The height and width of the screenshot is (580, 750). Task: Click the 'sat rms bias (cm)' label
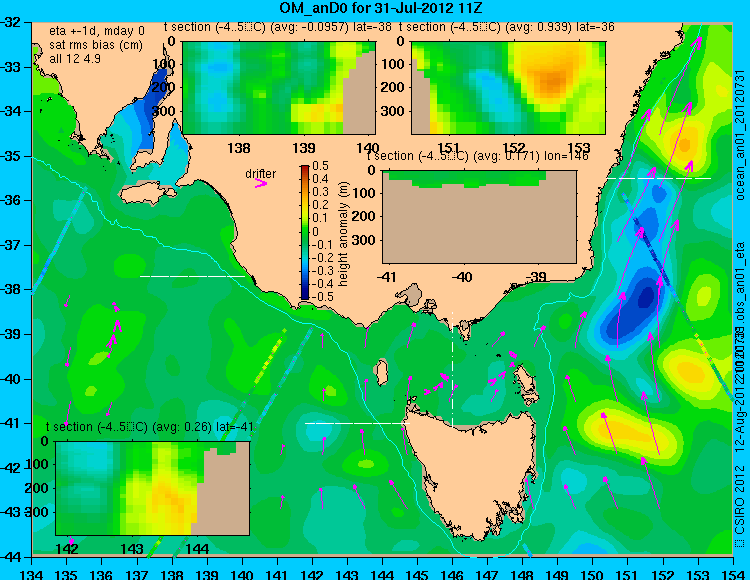point(96,45)
